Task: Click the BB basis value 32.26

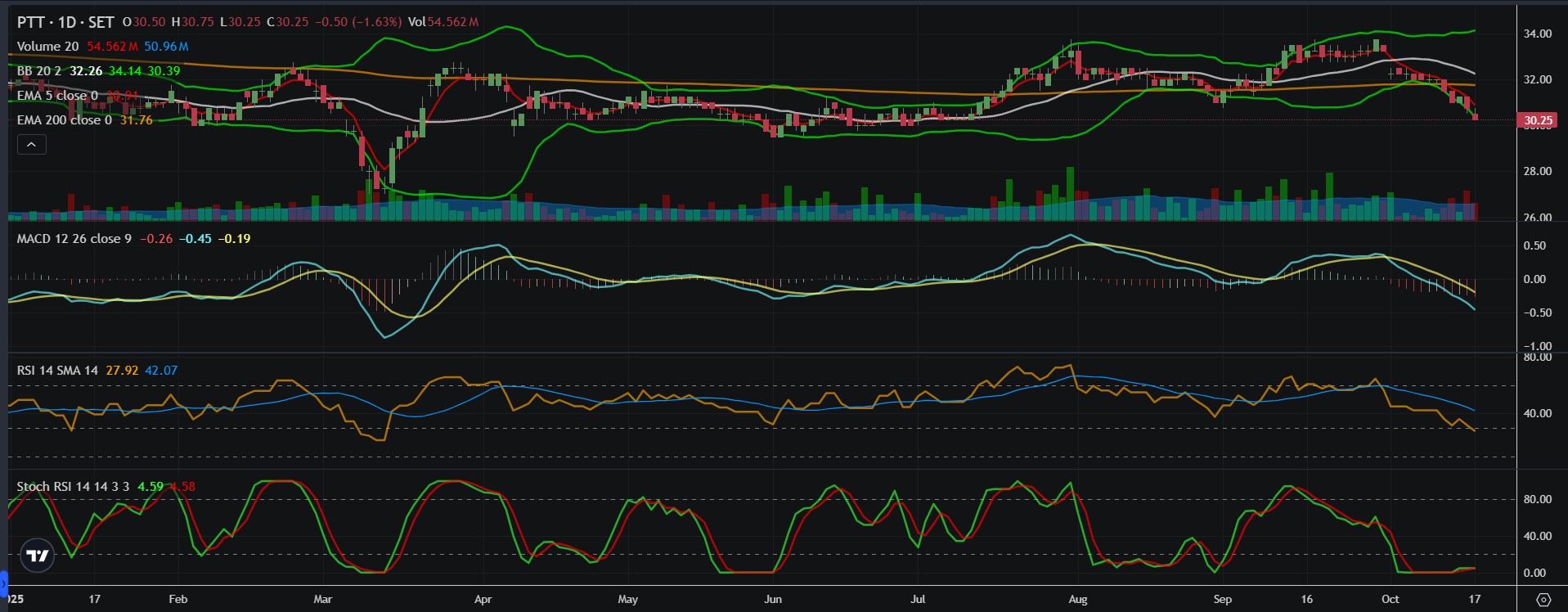Action: pos(86,71)
